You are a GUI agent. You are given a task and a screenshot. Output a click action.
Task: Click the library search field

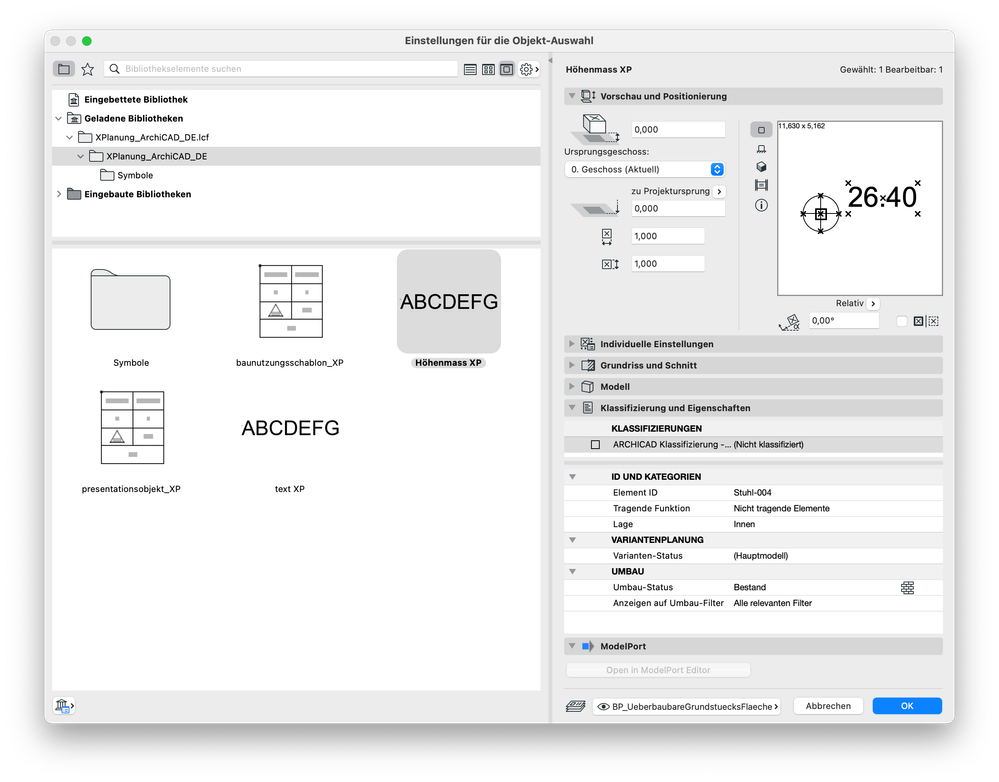(x=281, y=69)
